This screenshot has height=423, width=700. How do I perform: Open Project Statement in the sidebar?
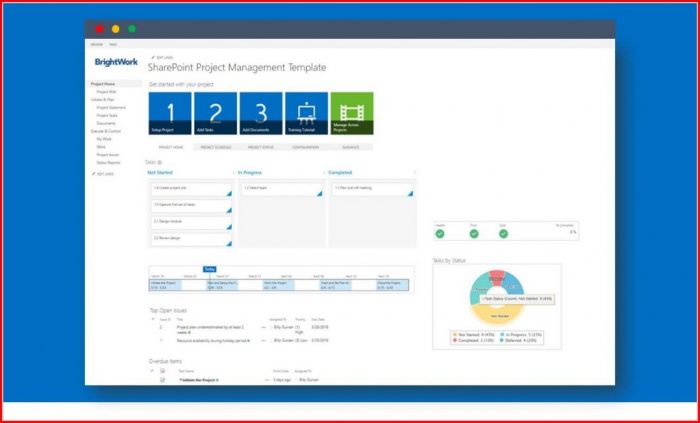[x=111, y=108]
